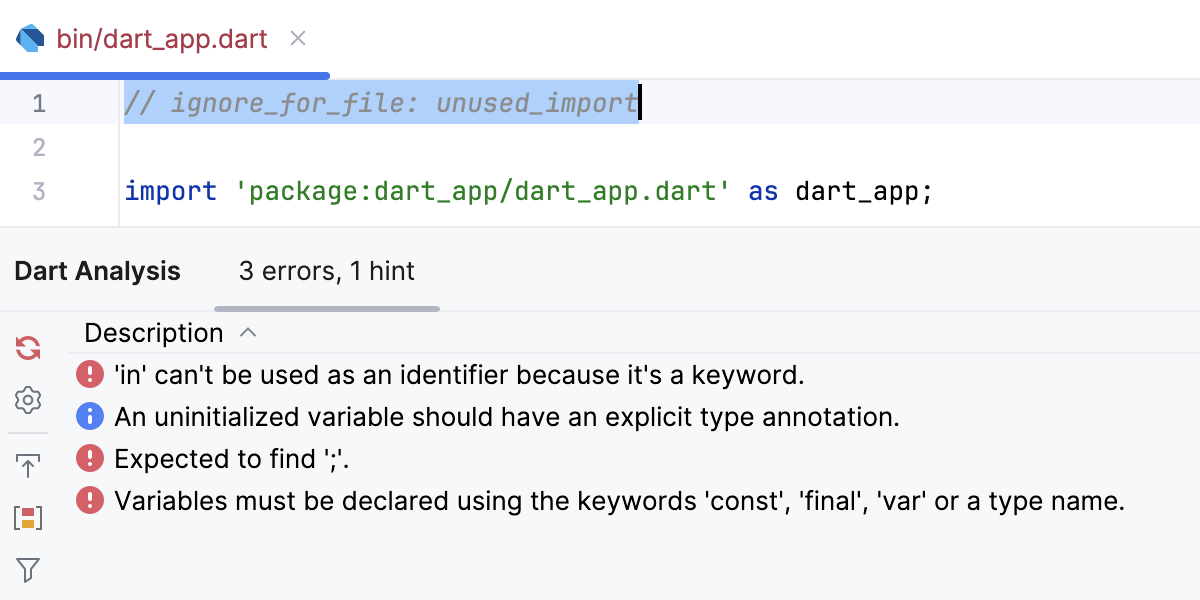Screen dimensions: 1200x600
Task: Click the red error icon beside the keyword error
Action: pyautogui.click(x=90, y=375)
